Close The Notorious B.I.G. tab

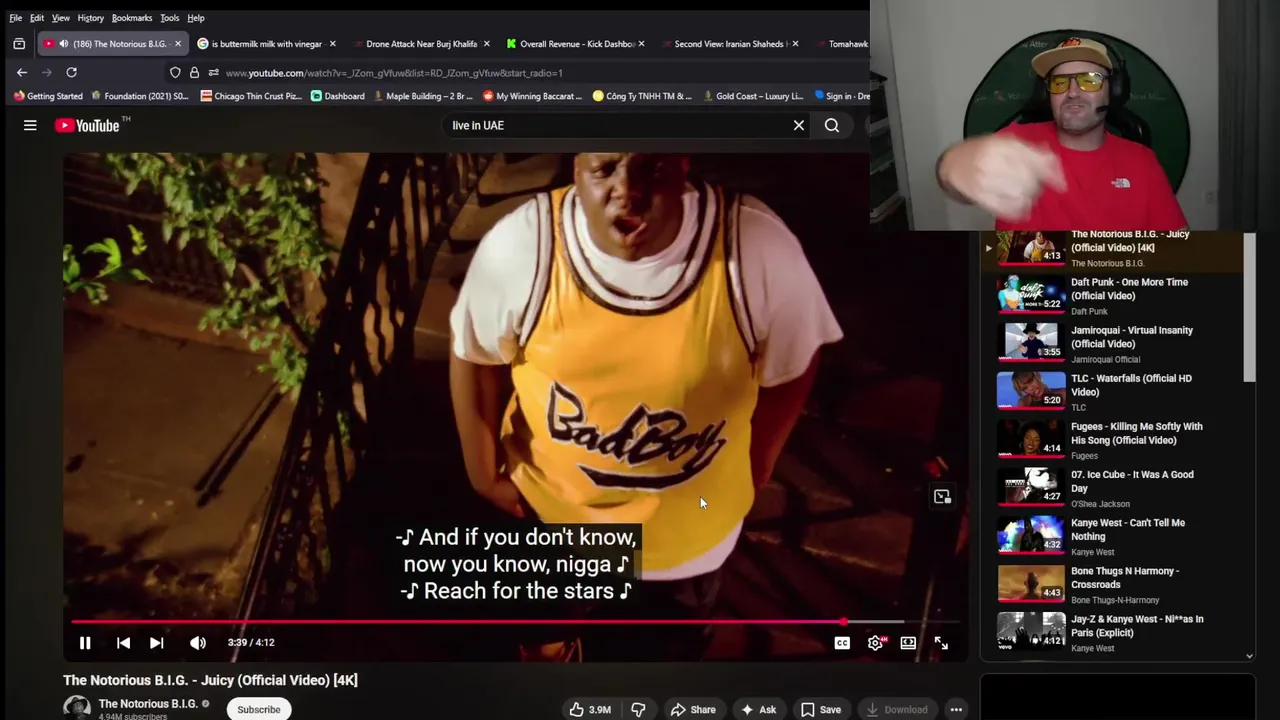[x=178, y=44]
